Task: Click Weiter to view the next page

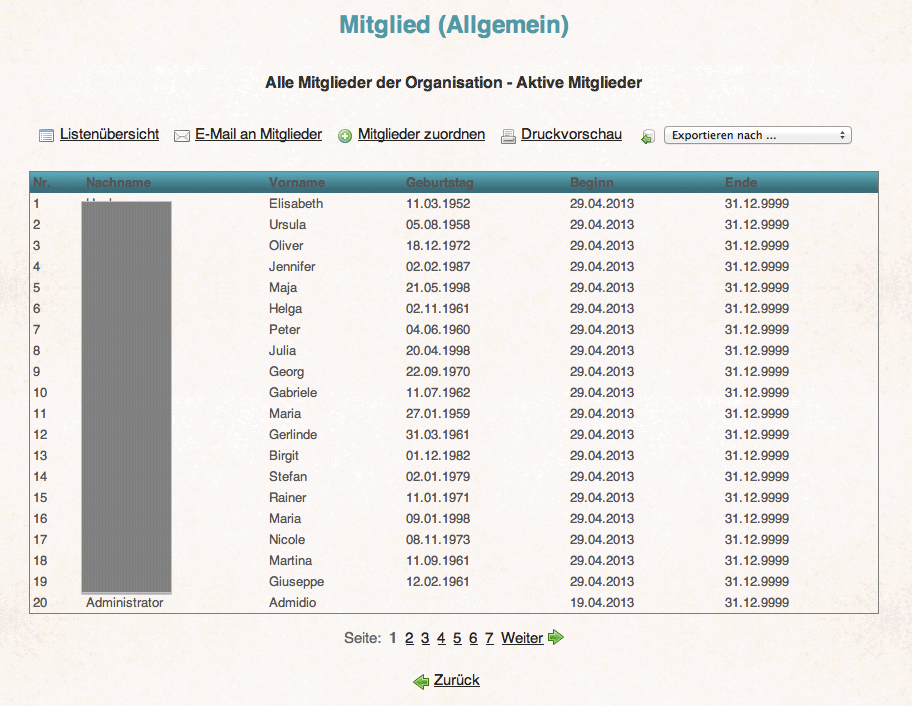Action: (522, 637)
